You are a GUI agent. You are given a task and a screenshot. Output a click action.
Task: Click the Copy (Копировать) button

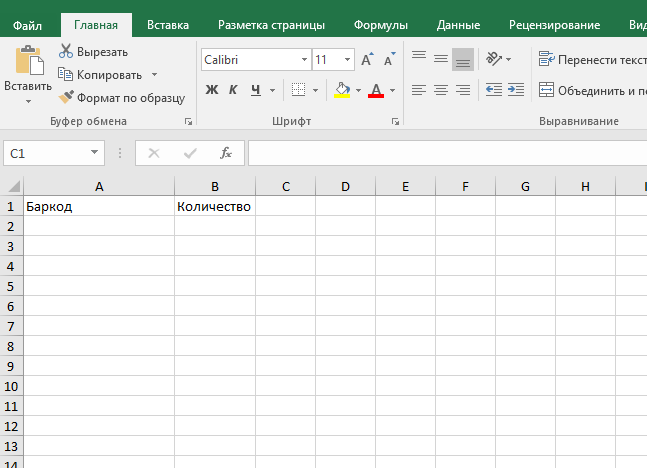click(x=101, y=75)
